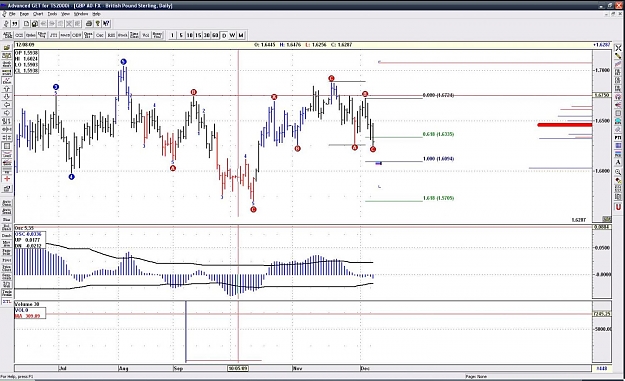Click the printer icon
The width and height of the screenshot is (625, 381).
[x=89, y=24]
